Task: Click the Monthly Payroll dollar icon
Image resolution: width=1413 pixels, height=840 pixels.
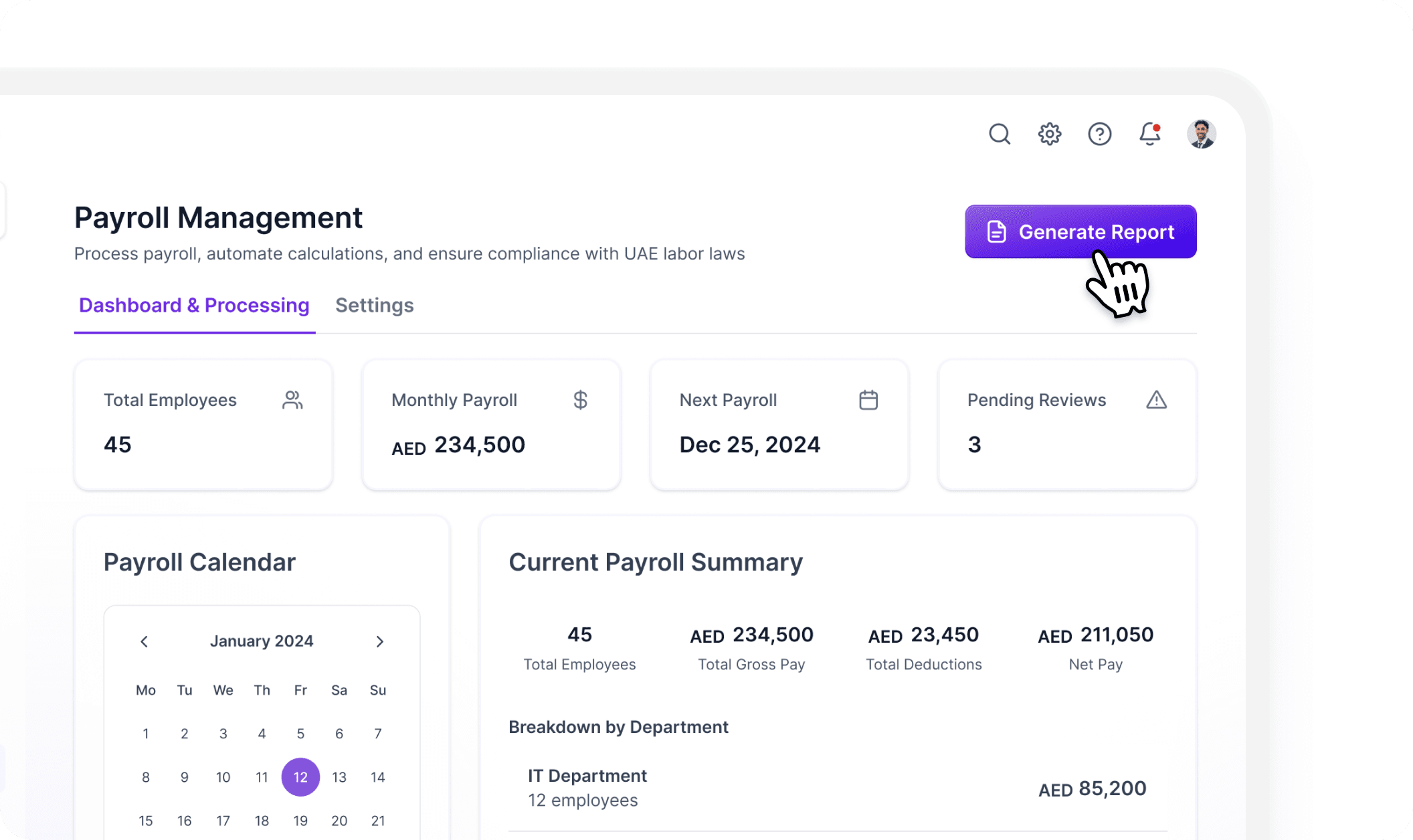Action: [580, 400]
